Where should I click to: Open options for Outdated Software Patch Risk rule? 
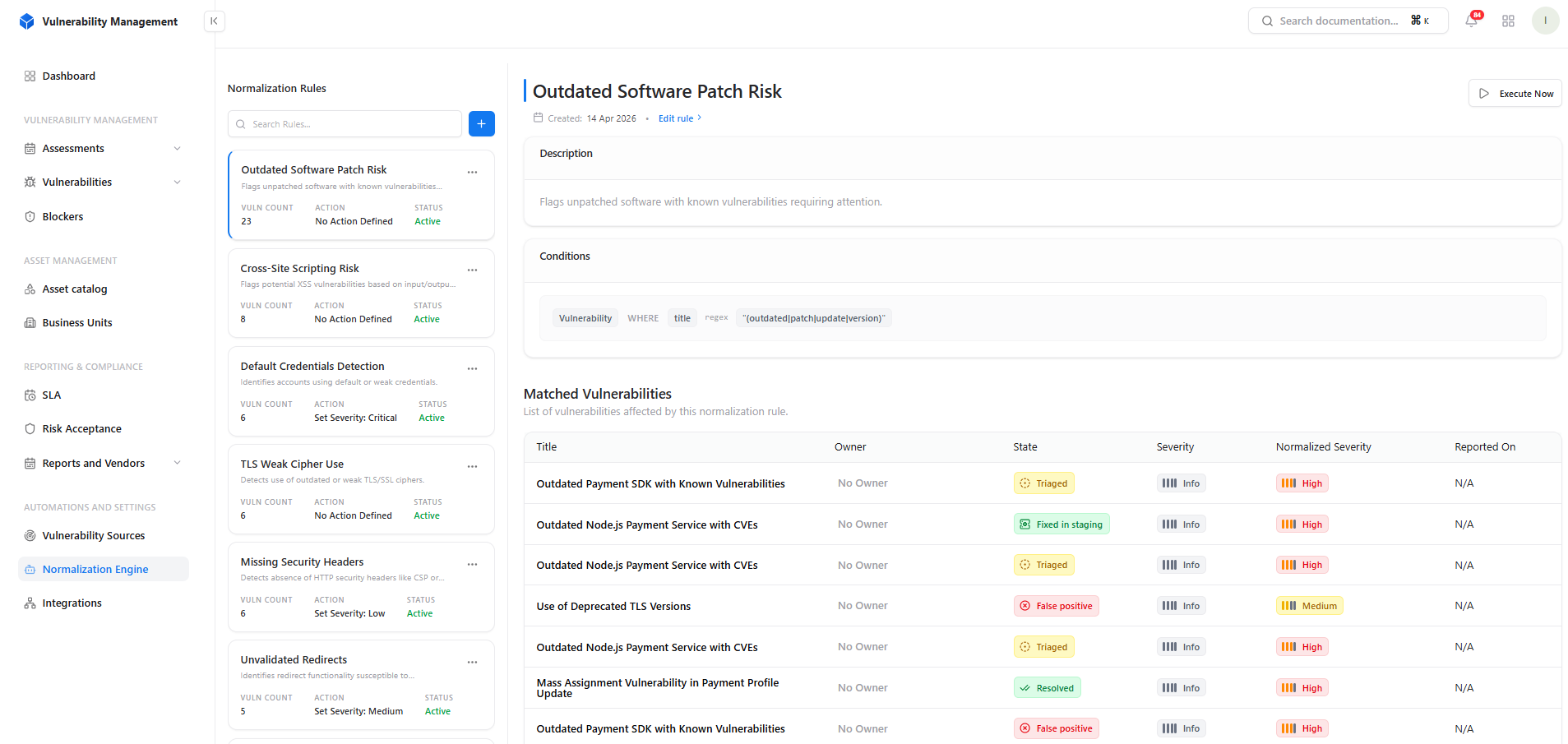(472, 172)
